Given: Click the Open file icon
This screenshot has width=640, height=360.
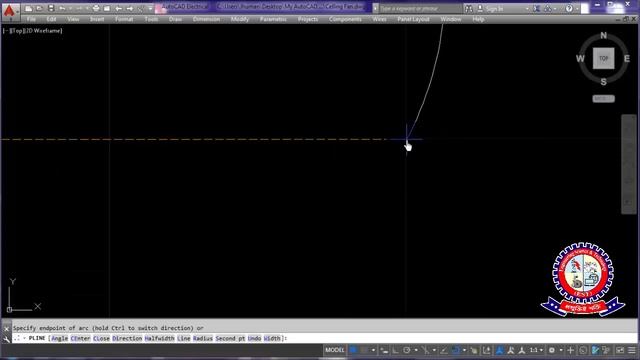Looking at the screenshot, I should point(39,8).
